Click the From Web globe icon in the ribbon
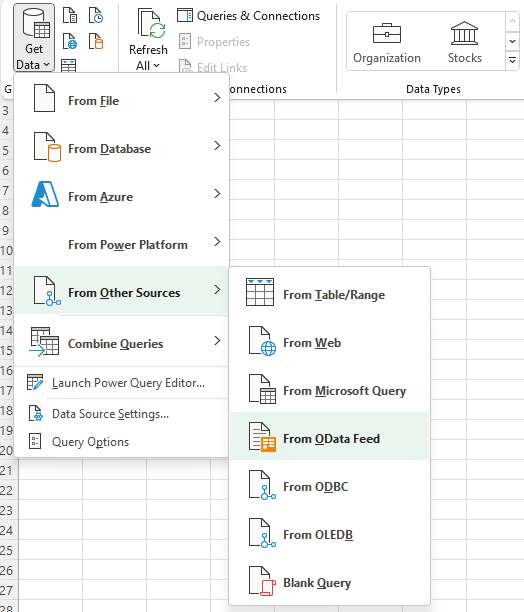Screen dimensions: 524x612 point(70,41)
